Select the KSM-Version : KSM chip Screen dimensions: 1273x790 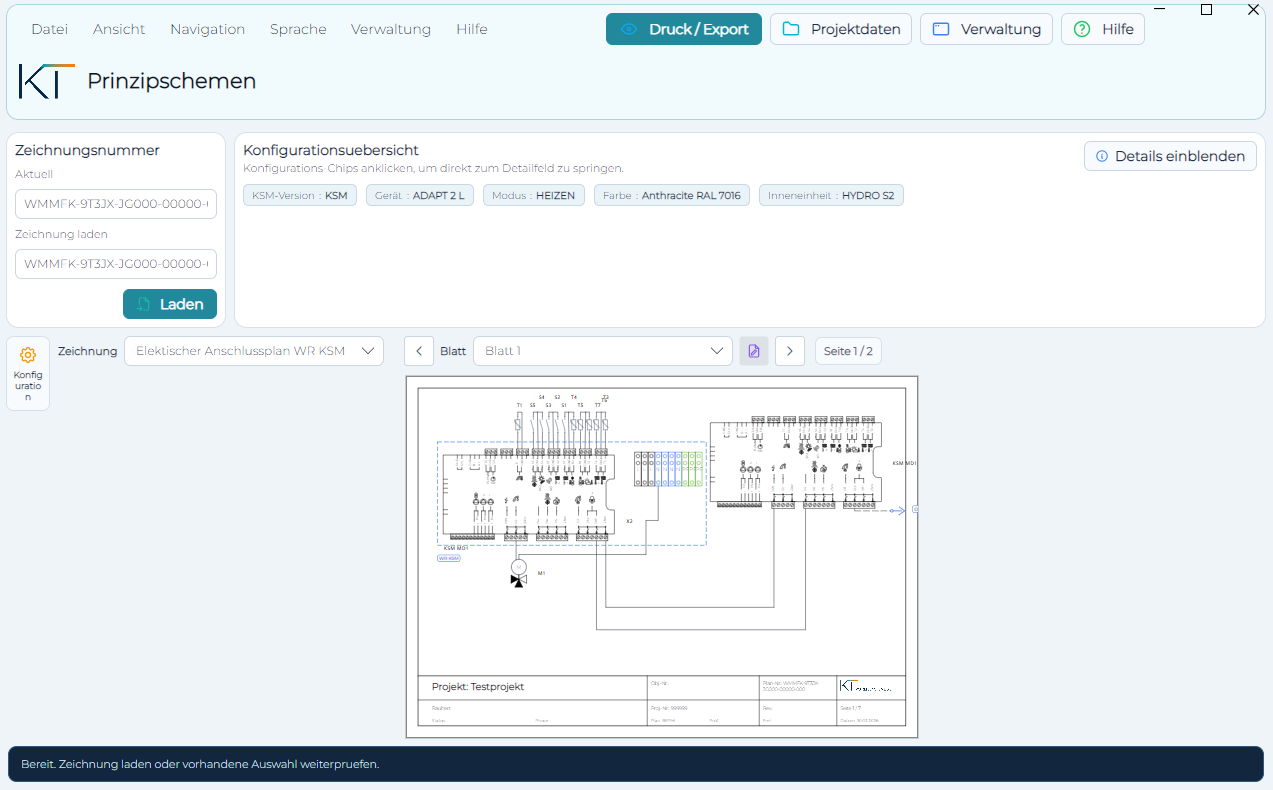point(300,195)
